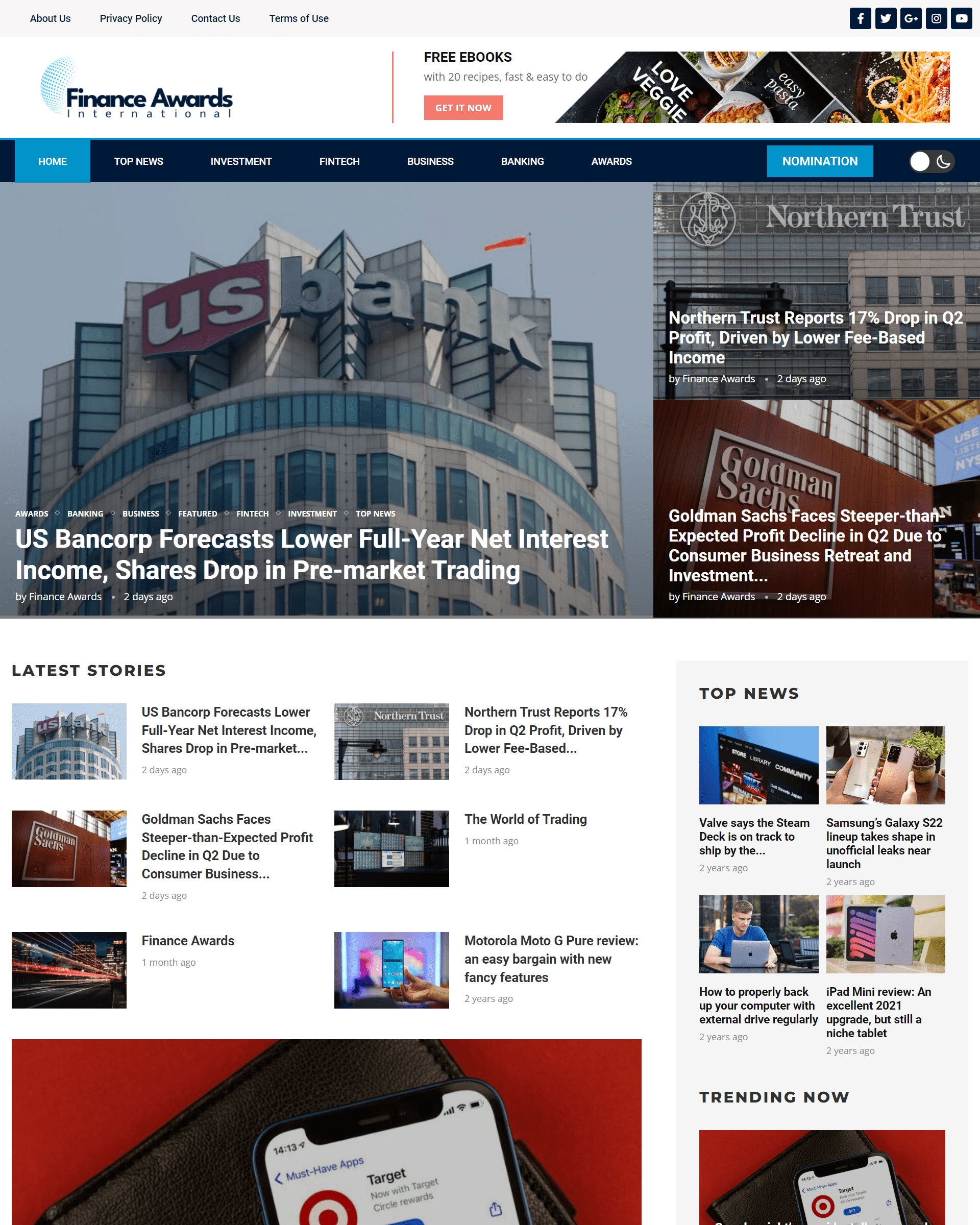The width and height of the screenshot is (980, 1225).
Task: Select the FEATURED category tag on hero
Action: [x=198, y=513]
